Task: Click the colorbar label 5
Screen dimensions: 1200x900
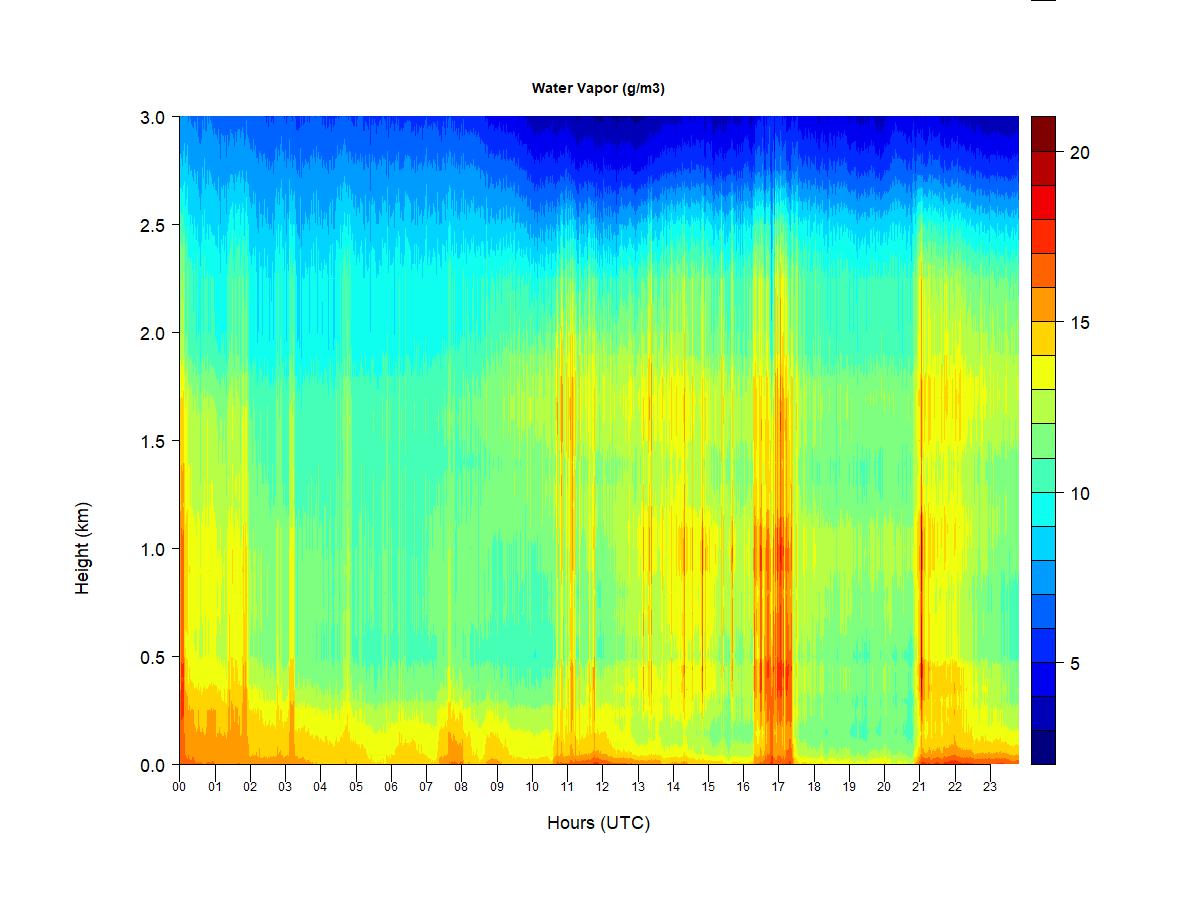Action: [1074, 664]
